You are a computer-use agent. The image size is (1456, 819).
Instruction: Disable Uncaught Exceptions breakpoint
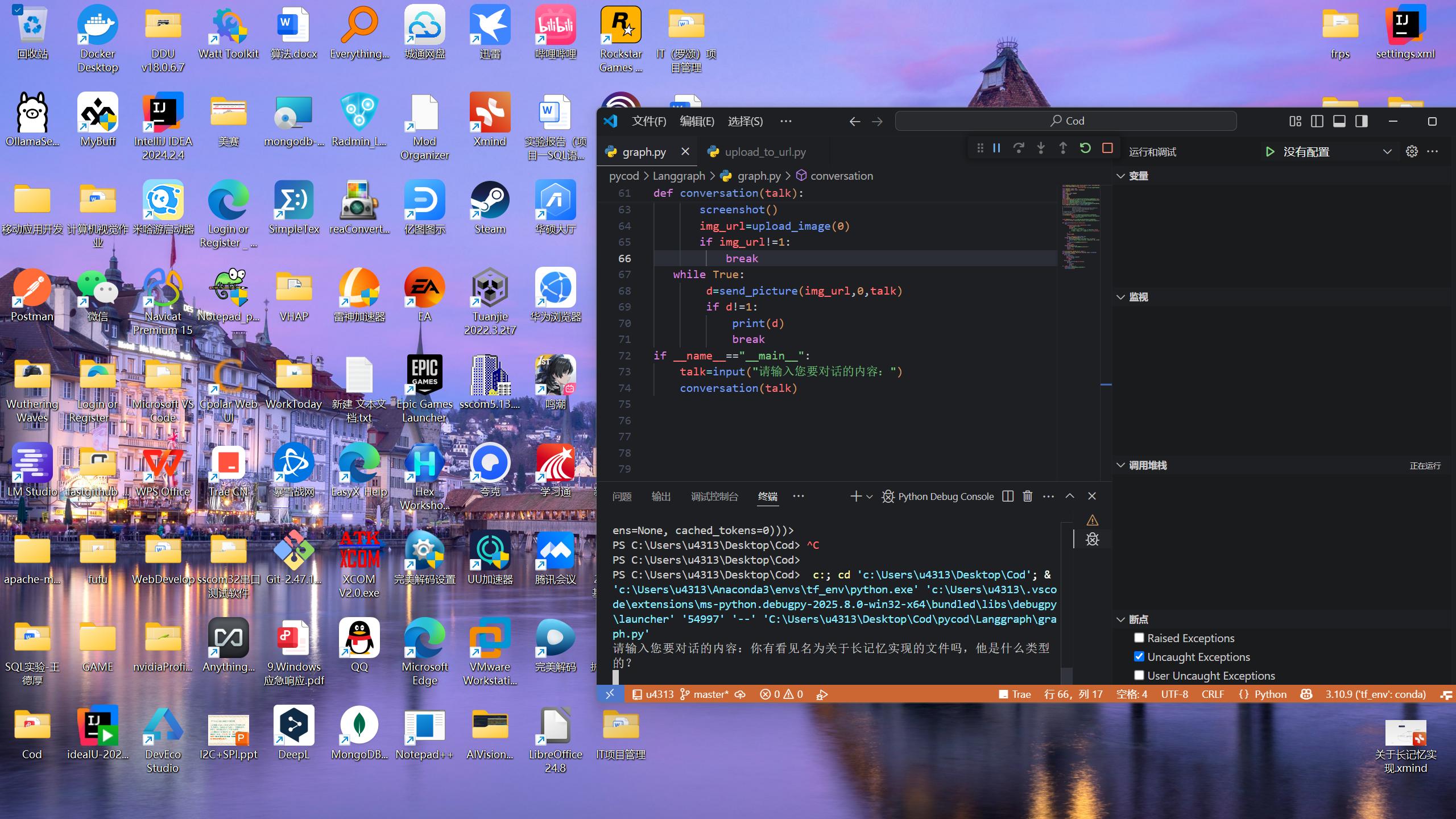[x=1139, y=656]
